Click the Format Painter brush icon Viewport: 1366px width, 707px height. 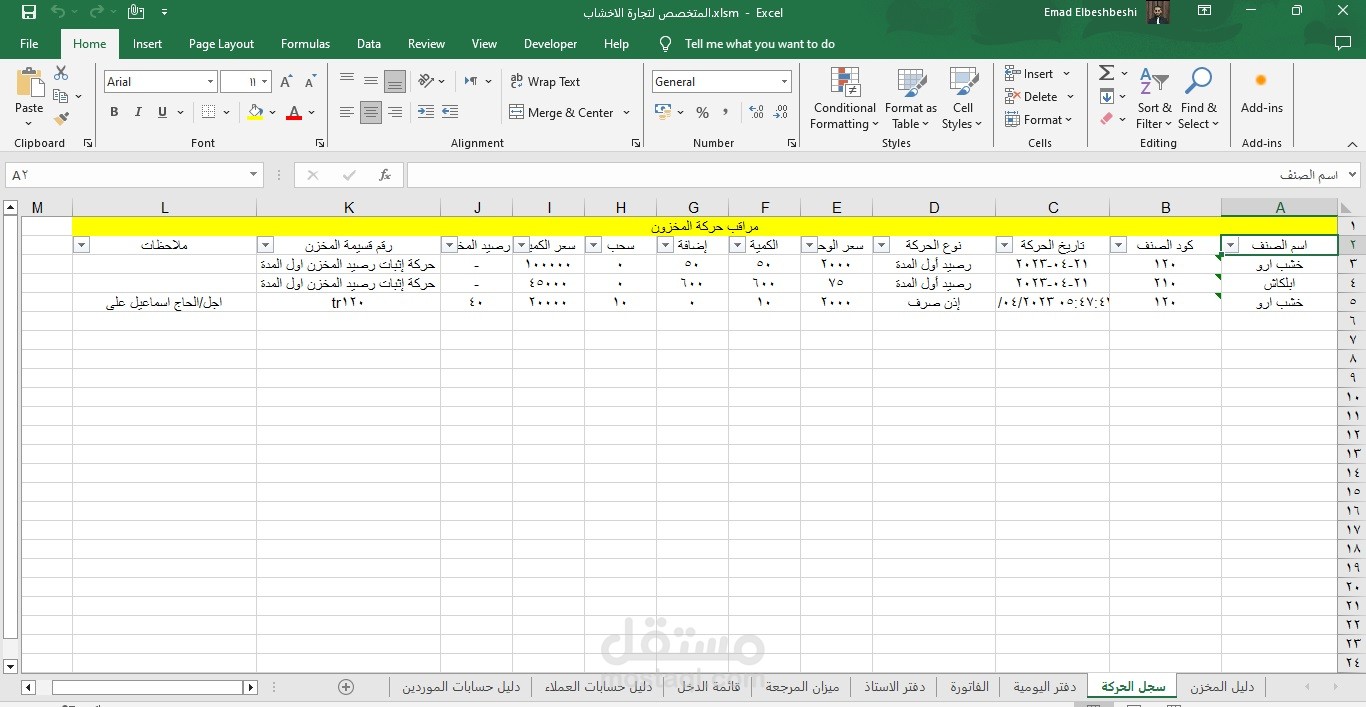[61, 119]
